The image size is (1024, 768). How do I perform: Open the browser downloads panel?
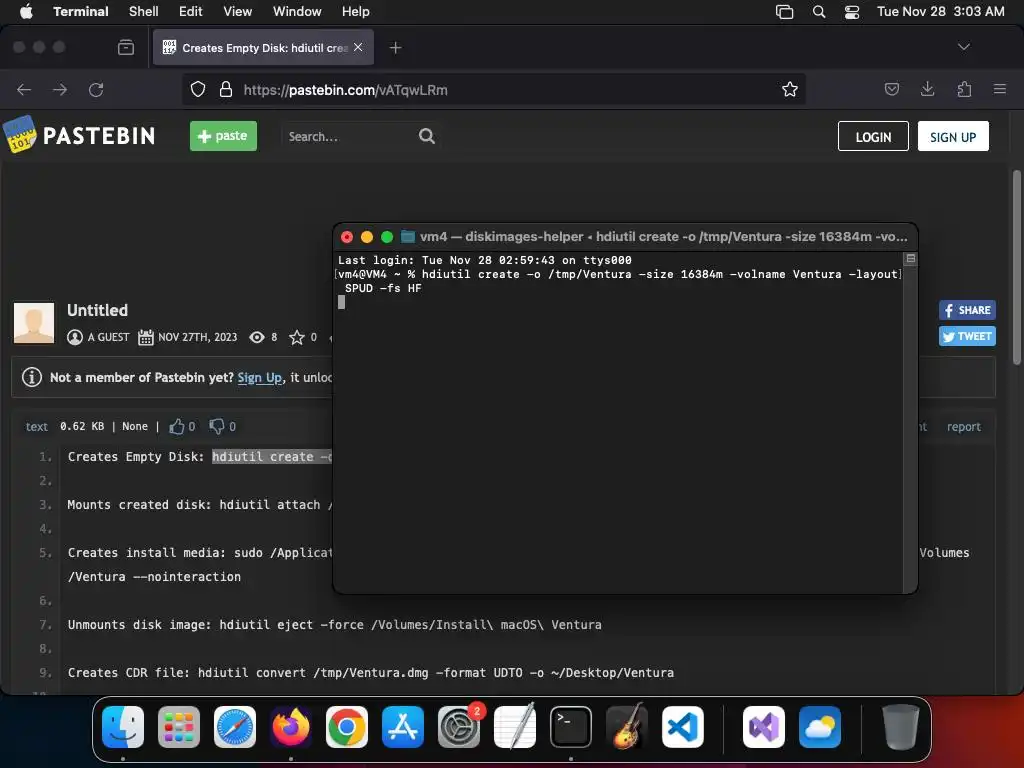tap(927, 89)
